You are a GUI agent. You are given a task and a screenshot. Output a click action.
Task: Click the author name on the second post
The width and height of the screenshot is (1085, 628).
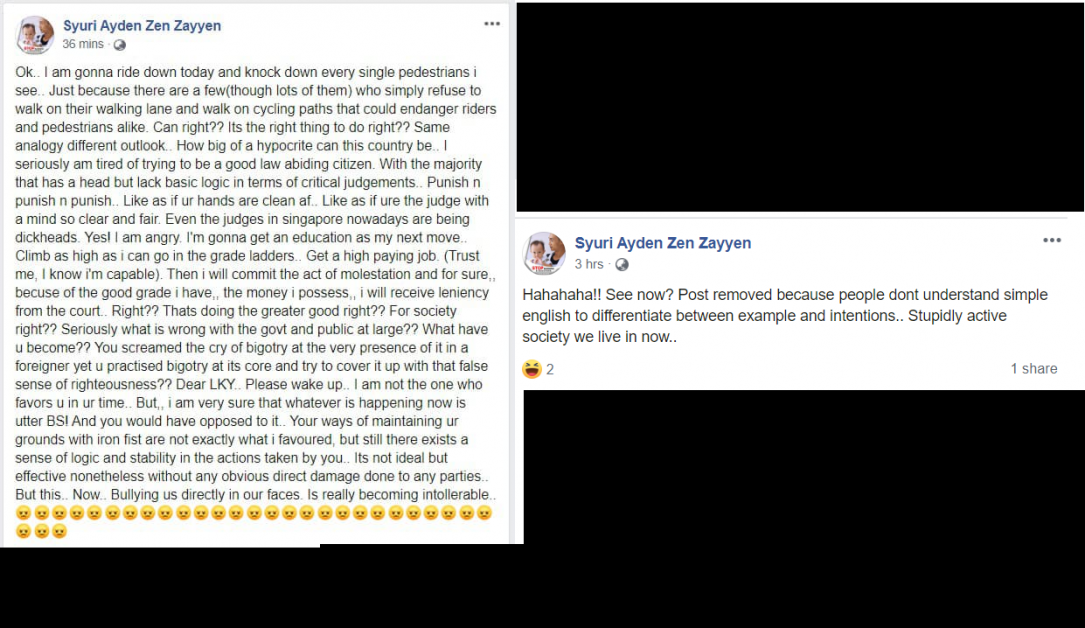click(x=663, y=243)
